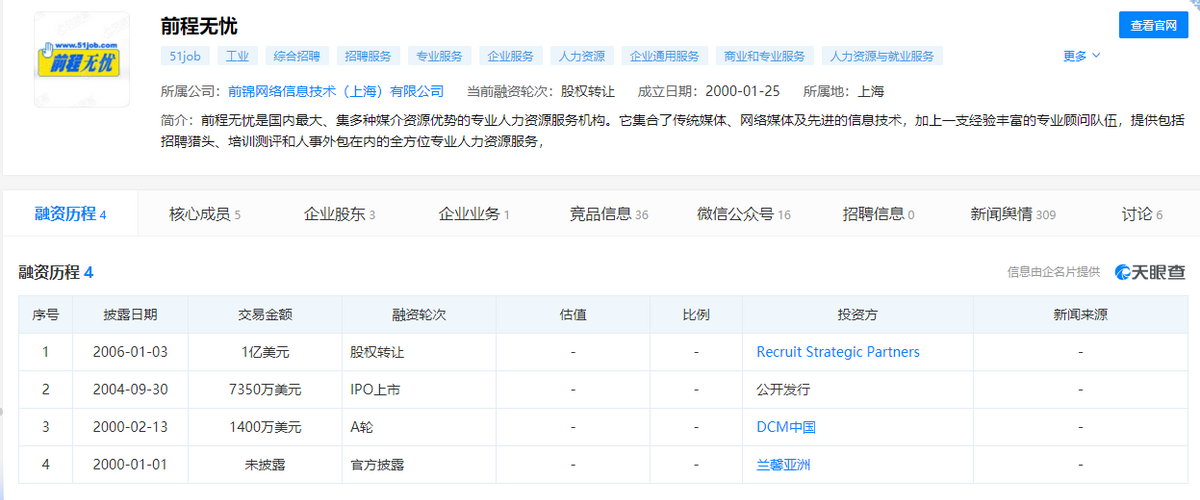Expand the 更多 tags dropdown
Viewport: 1200px width, 500px height.
[1081, 56]
